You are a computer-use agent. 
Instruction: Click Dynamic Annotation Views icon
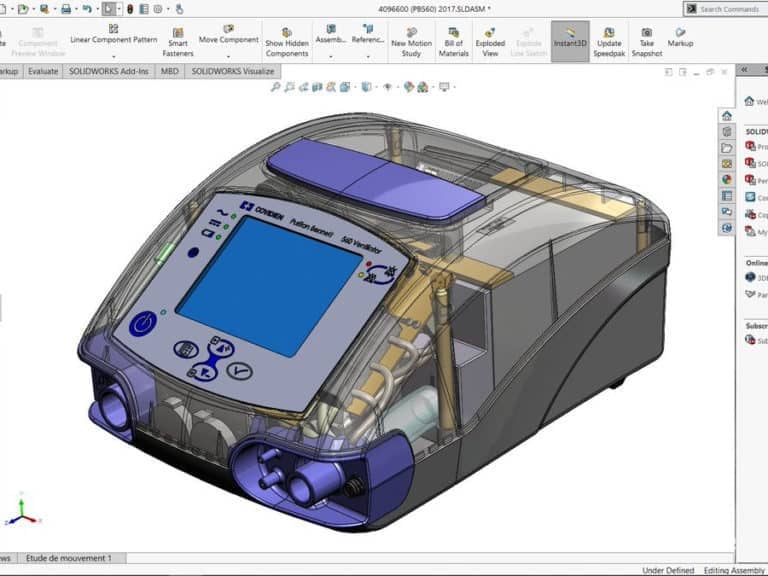tap(331, 87)
